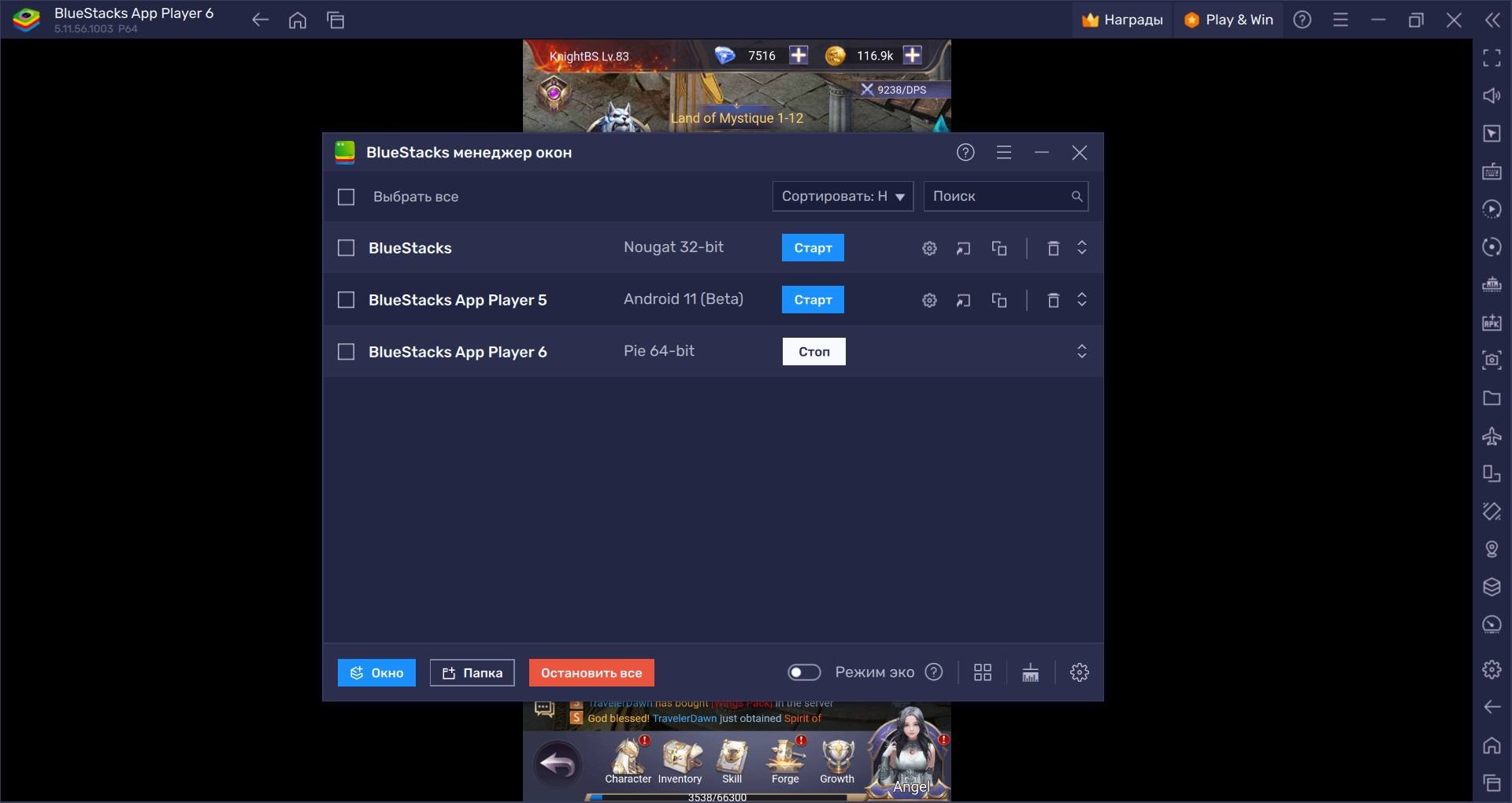Image resolution: width=1512 pixels, height=803 pixels.
Task: Open media folder icon in sidebar
Action: (1492, 398)
